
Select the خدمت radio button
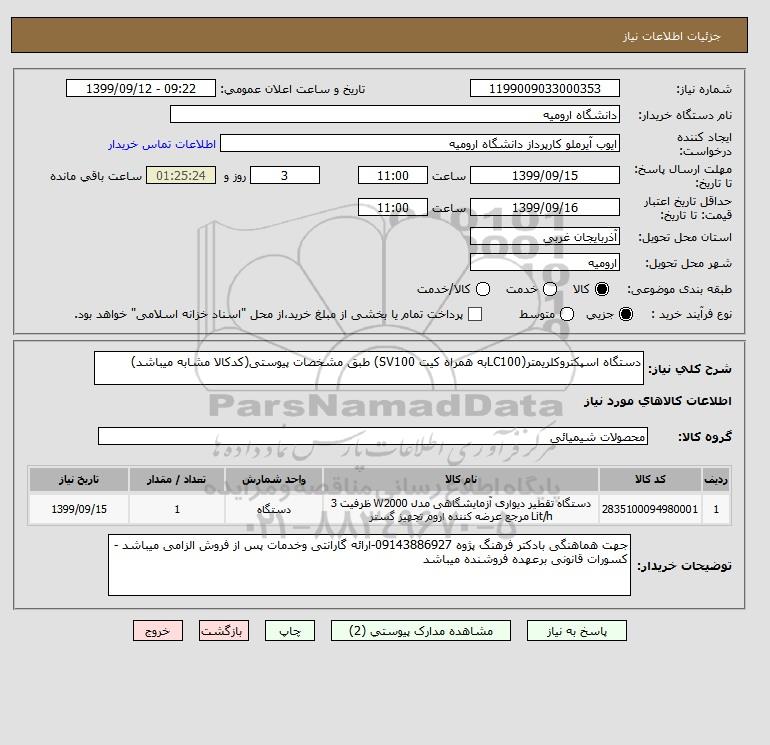tap(550, 289)
